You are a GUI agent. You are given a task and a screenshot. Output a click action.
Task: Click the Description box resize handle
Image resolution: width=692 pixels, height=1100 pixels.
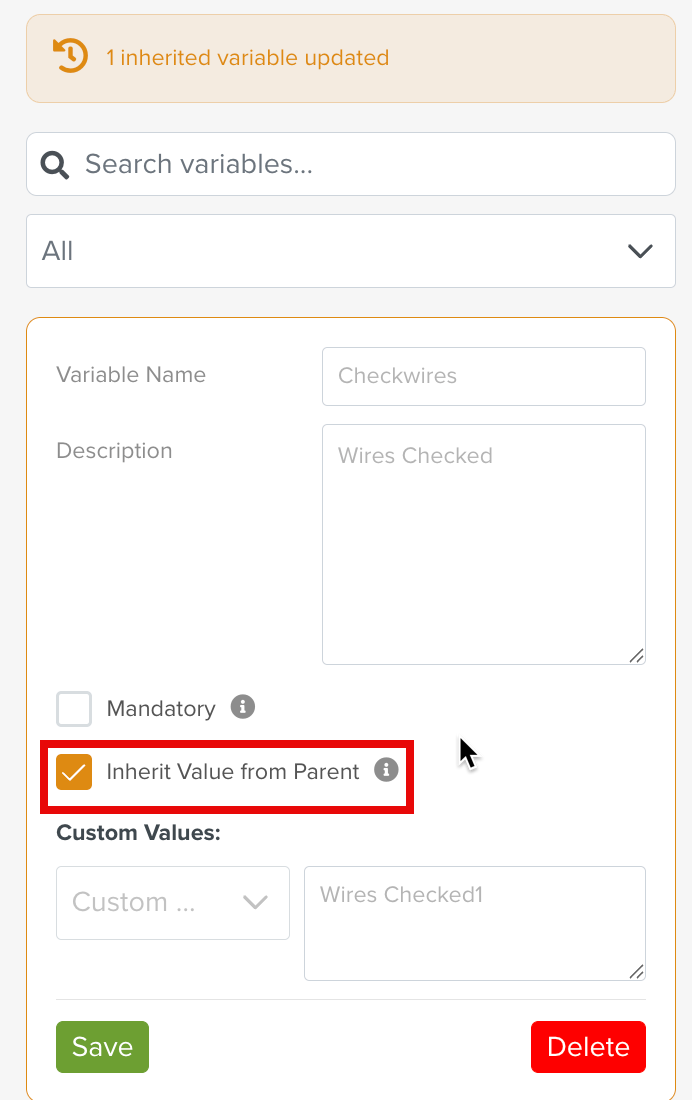click(x=636, y=655)
